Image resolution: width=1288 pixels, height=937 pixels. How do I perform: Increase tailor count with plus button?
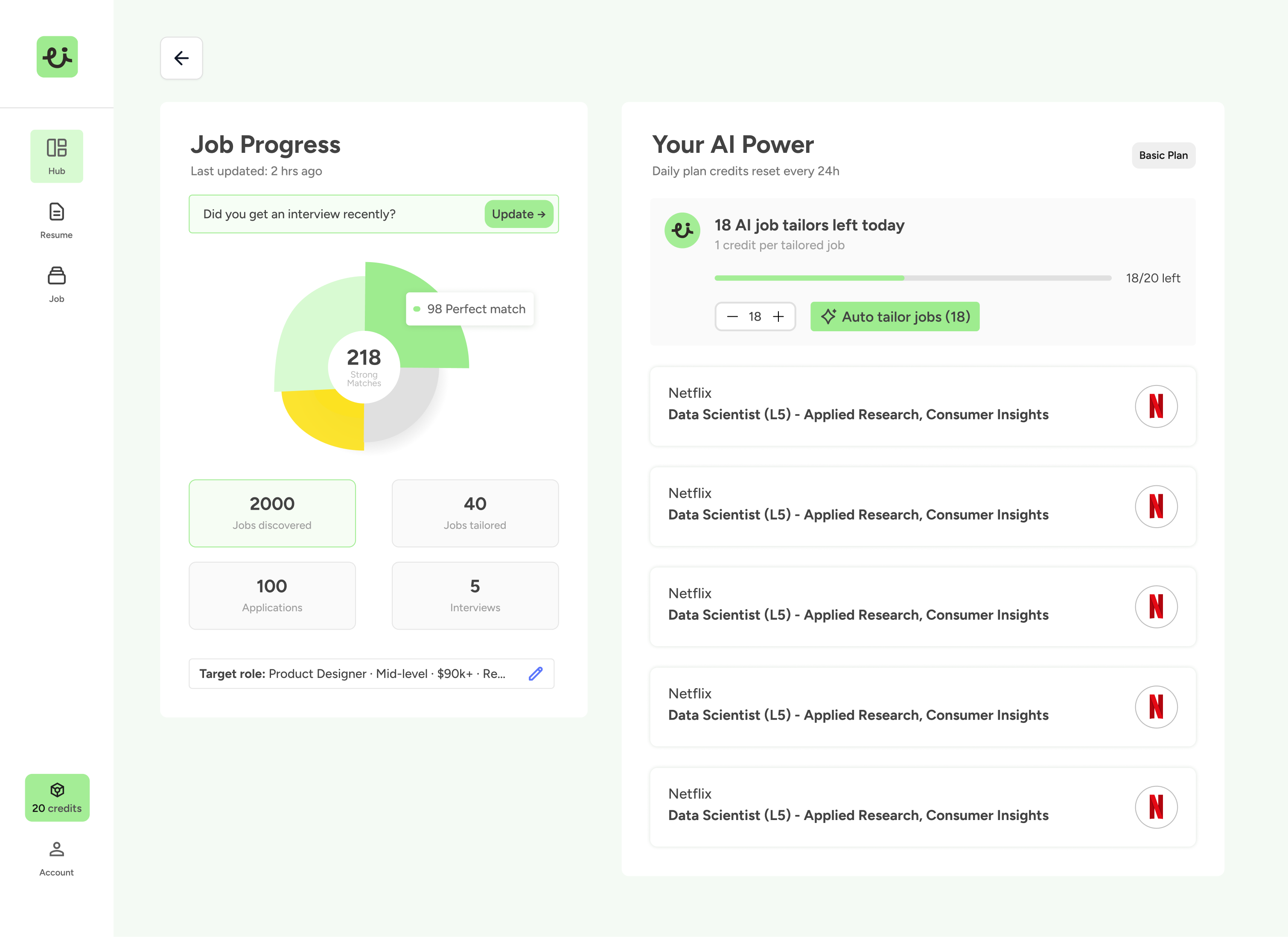click(778, 316)
